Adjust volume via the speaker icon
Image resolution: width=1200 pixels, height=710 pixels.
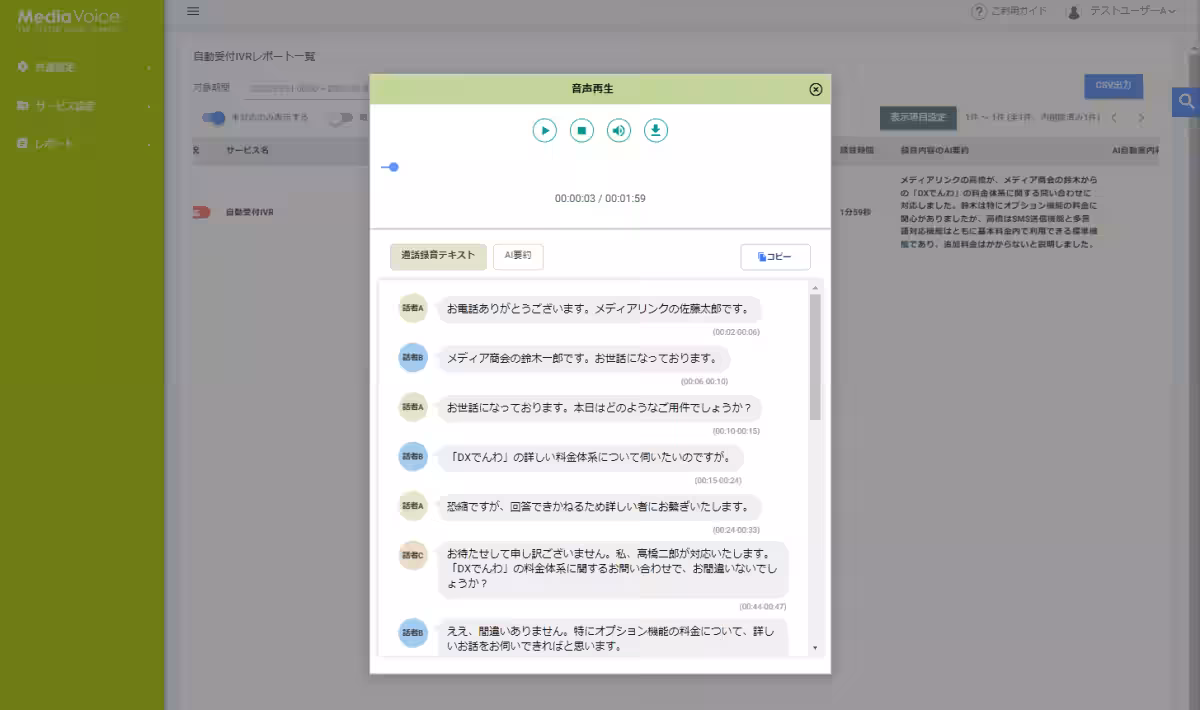coord(618,130)
